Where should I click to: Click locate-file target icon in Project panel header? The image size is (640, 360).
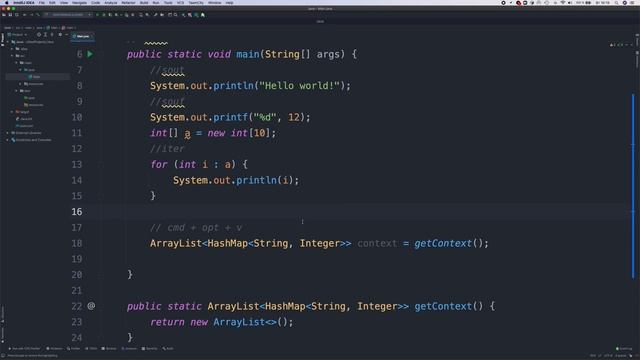tap(39, 35)
